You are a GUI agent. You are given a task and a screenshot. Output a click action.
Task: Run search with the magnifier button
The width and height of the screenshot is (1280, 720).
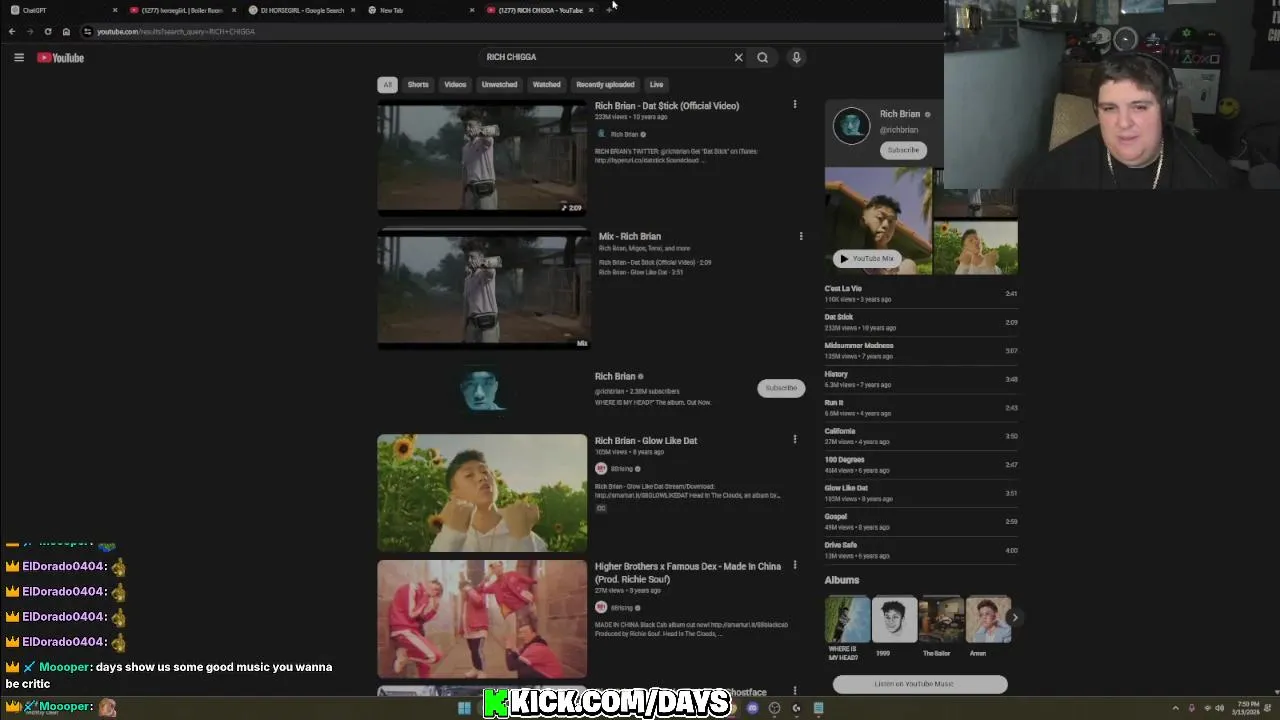pyautogui.click(x=763, y=58)
